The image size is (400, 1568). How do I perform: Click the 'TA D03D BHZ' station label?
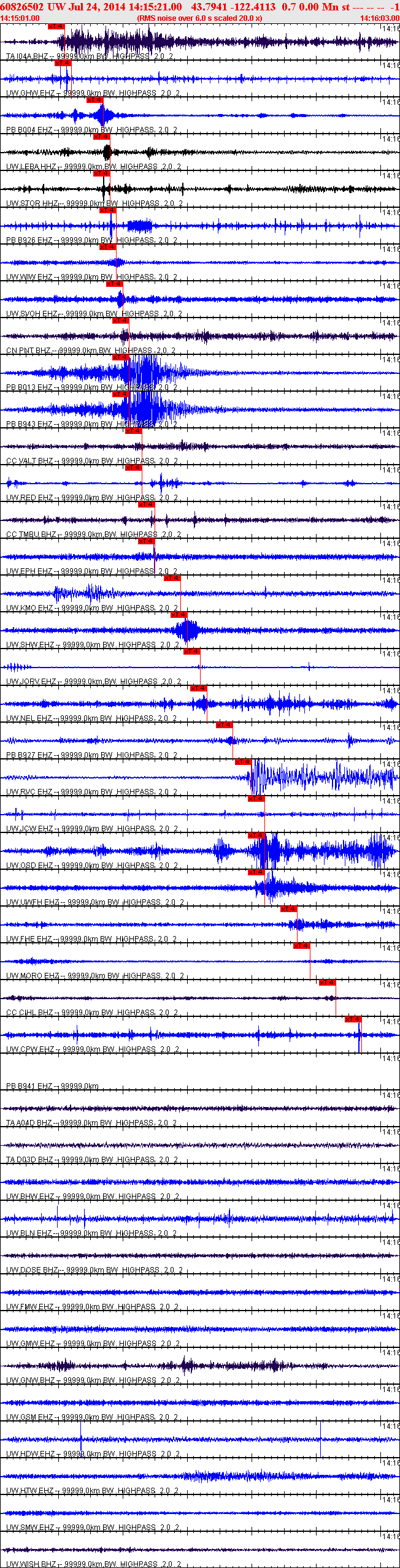tap(29, 1160)
